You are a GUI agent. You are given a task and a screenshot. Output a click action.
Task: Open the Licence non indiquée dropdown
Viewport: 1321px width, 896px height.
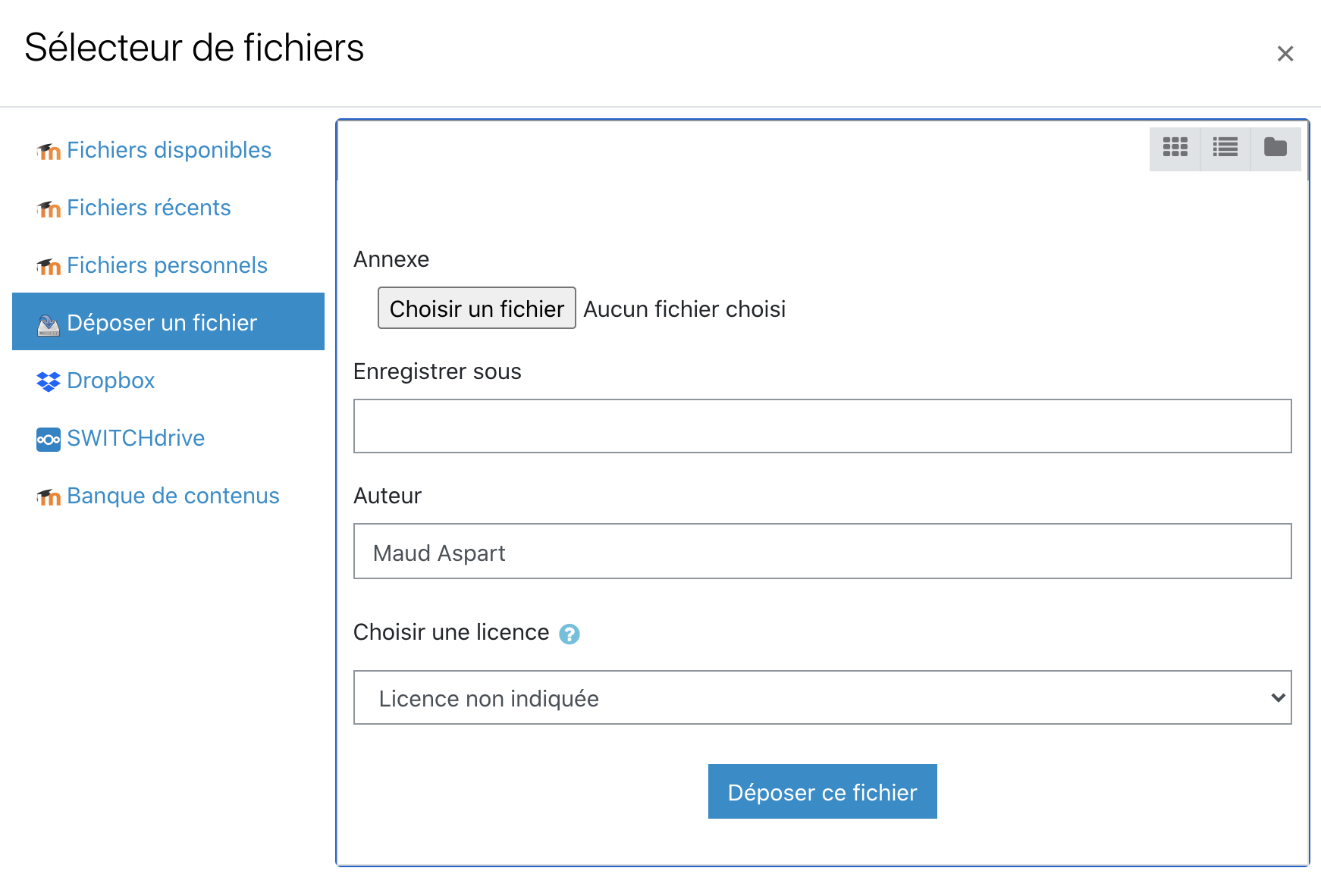[822, 697]
